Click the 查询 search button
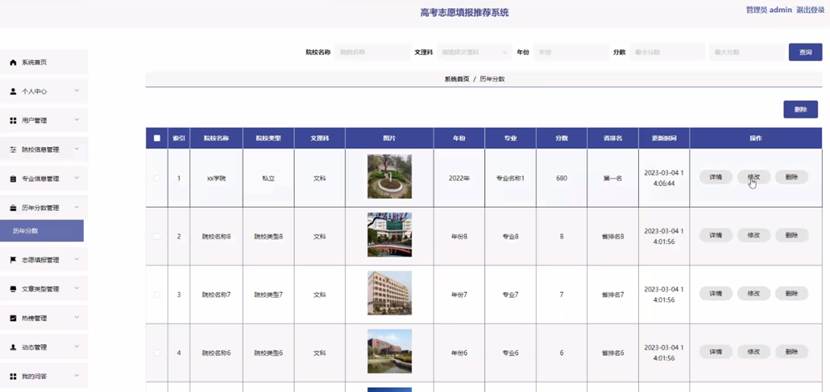Viewport: 830px width, 392px height. (x=805, y=52)
